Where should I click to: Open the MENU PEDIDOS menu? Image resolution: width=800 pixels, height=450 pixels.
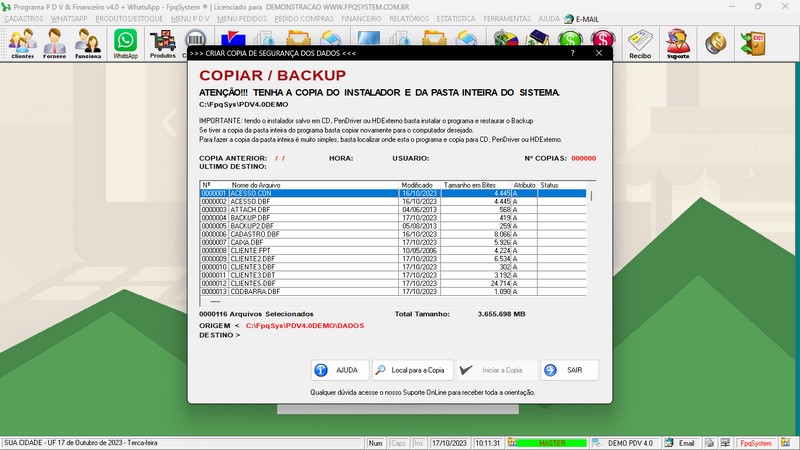click(x=242, y=19)
